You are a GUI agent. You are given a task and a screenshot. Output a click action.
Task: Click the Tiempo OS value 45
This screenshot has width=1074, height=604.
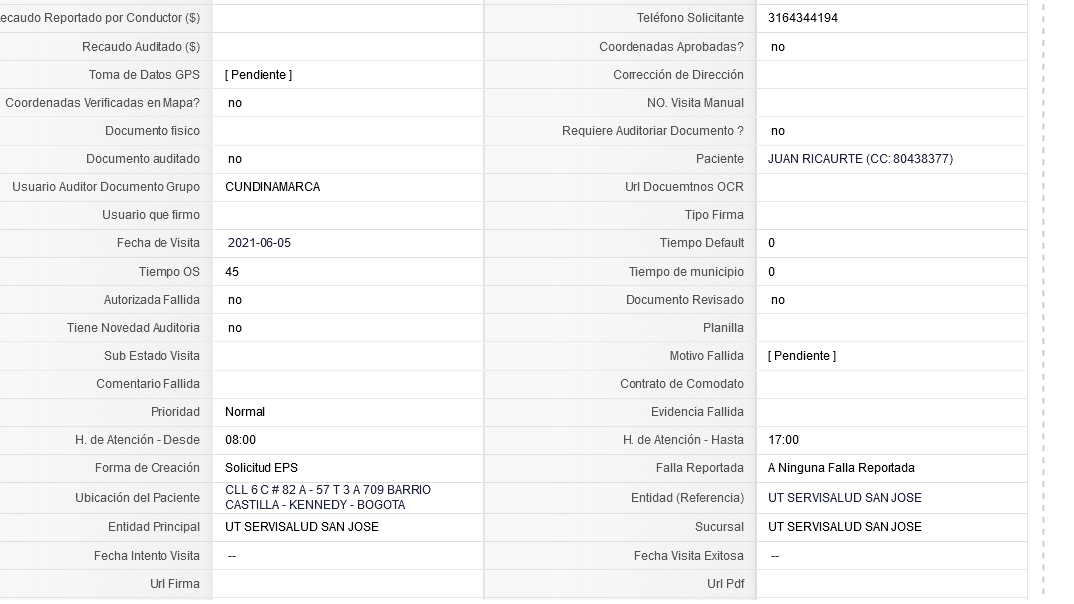click(x=232, y=272)
